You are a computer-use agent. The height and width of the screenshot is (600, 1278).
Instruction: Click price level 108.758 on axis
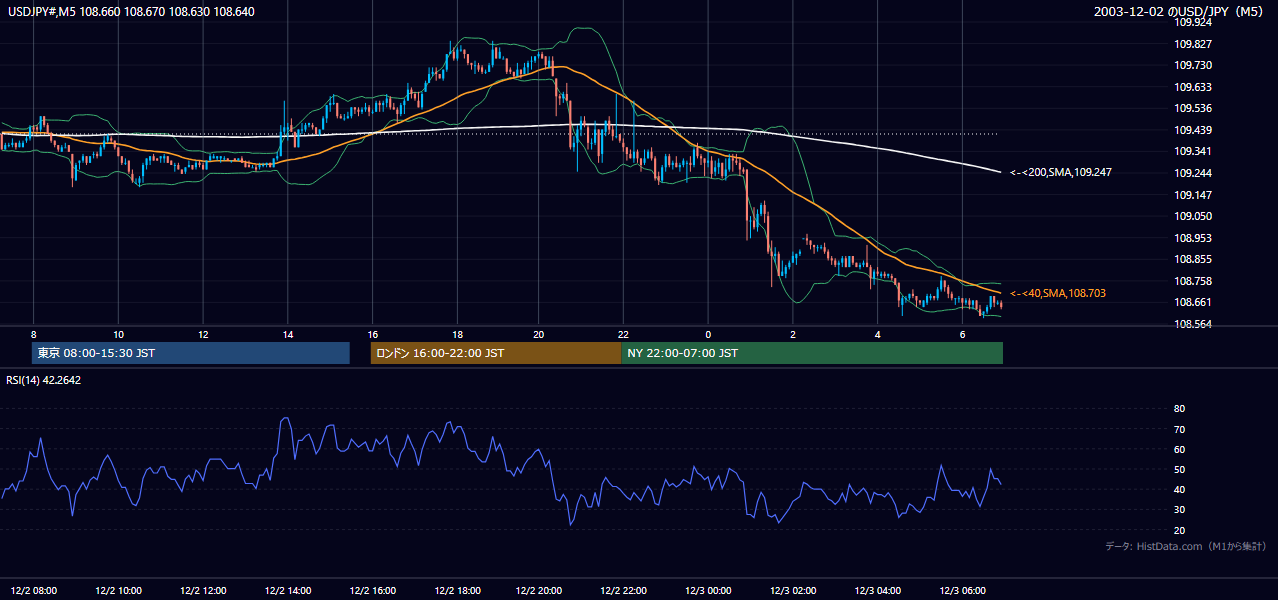[x=1194, y=281]
